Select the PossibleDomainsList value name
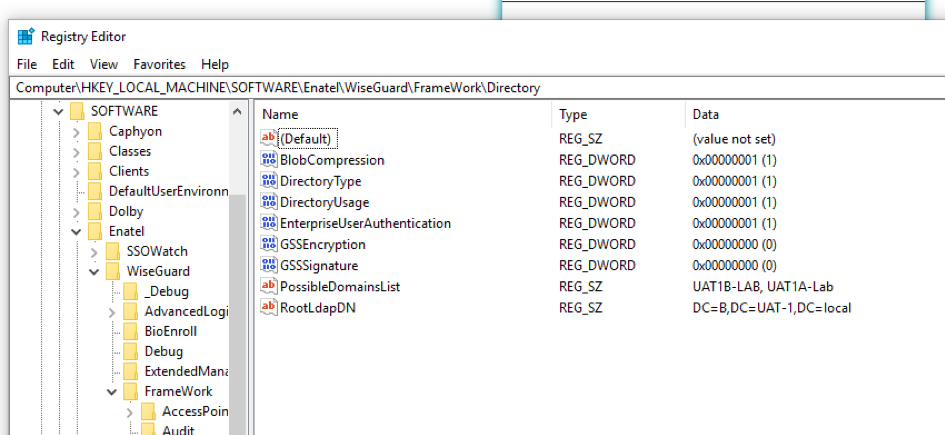The image size is (945, 435). 340,286
